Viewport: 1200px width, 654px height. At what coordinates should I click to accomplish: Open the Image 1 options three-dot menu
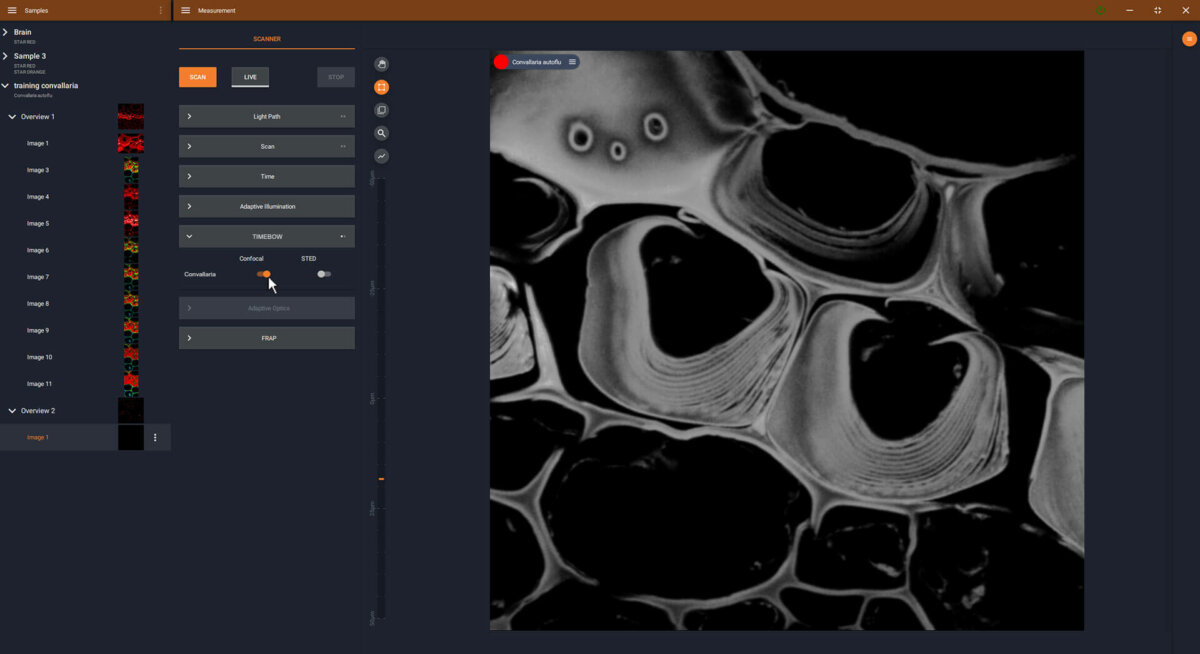[x=156, y=437]
